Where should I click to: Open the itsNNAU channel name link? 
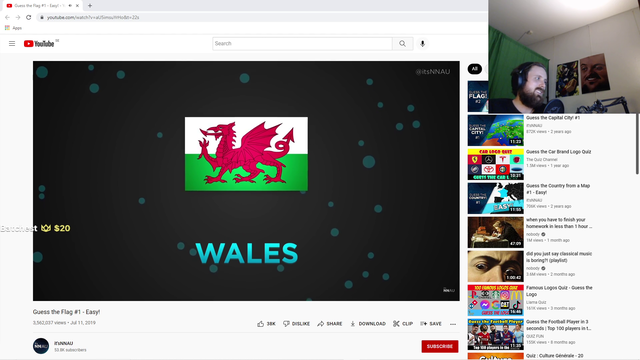coord(64,343)
